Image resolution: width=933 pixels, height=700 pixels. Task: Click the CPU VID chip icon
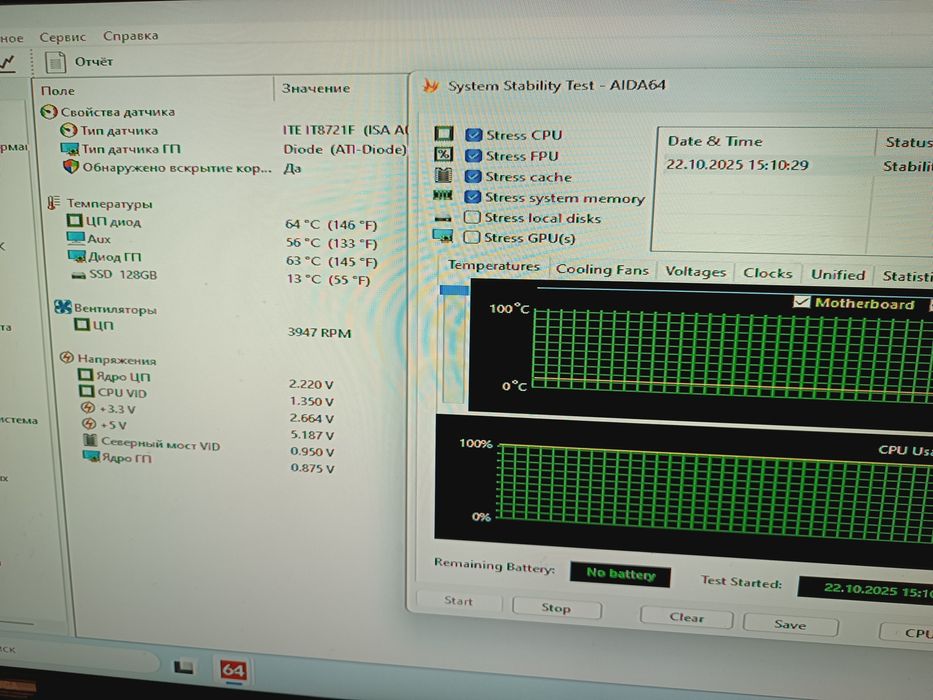pos(86,391)
